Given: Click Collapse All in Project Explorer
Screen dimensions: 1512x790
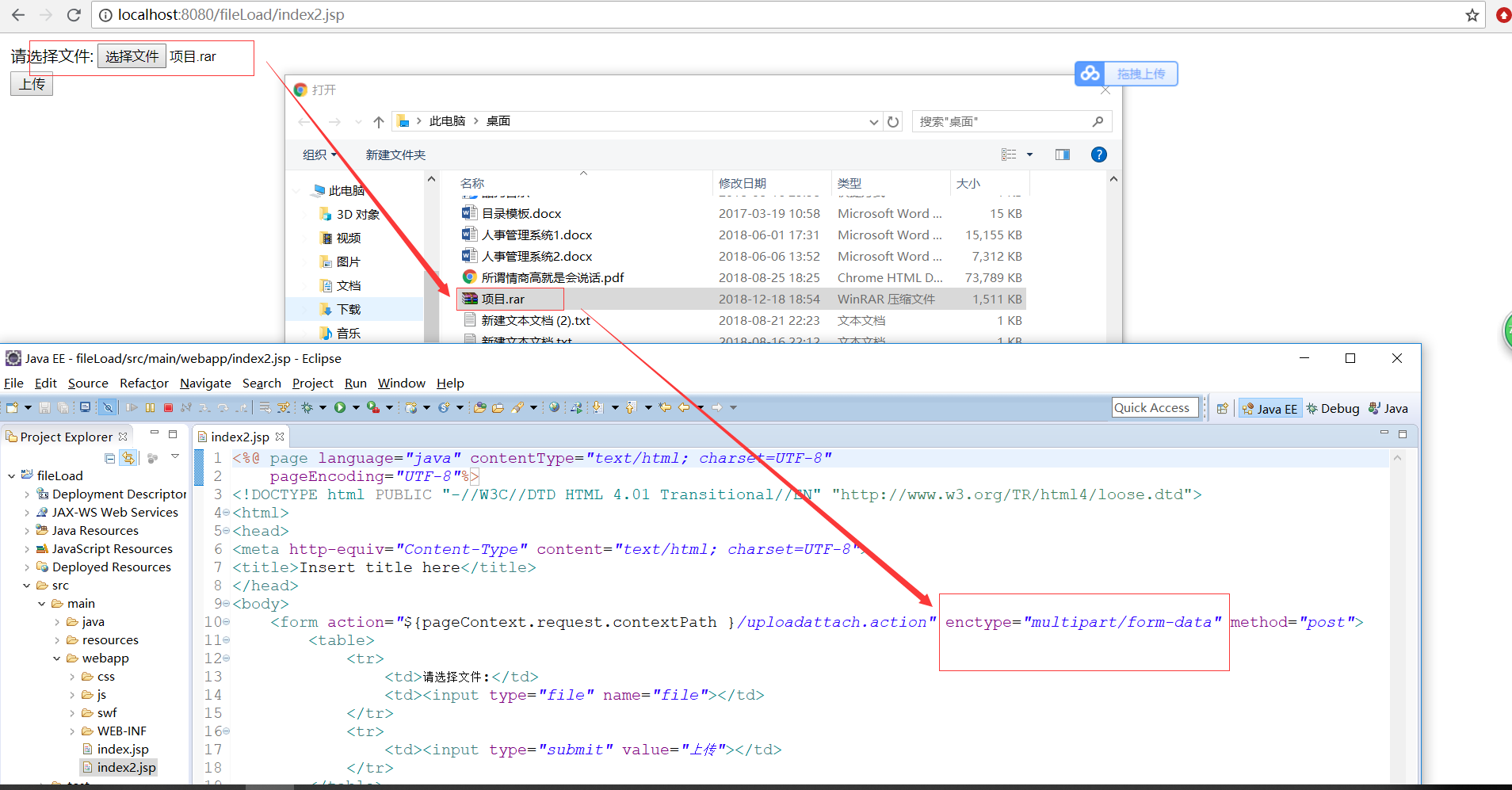Looking at the screenshot, I should coord(110,458).
